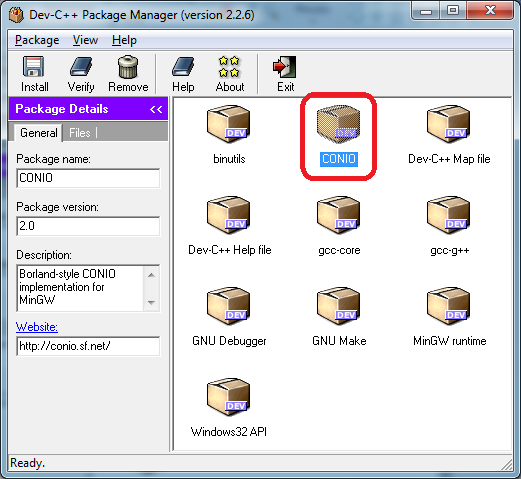Select the gcc-core package icon
Viewport: 521px width, 479px height.
tap(339, 215)
